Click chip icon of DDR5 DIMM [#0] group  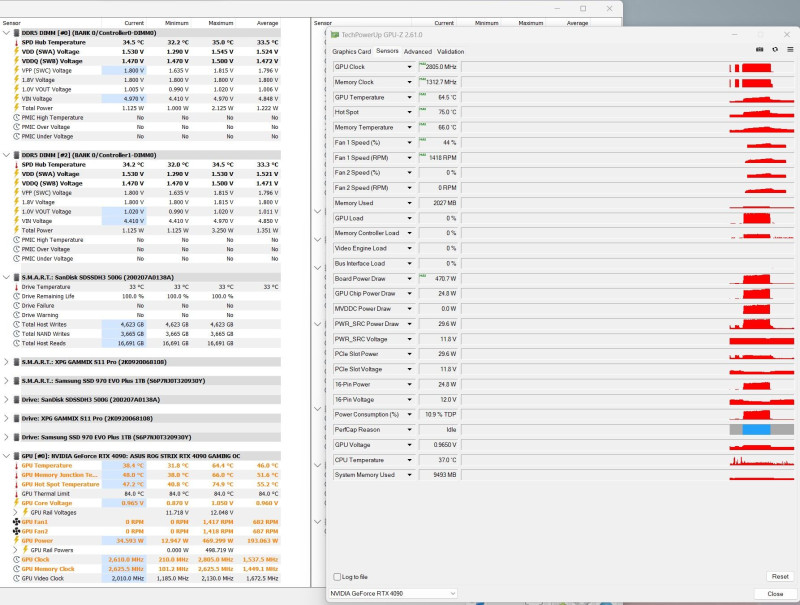point(16,33)
